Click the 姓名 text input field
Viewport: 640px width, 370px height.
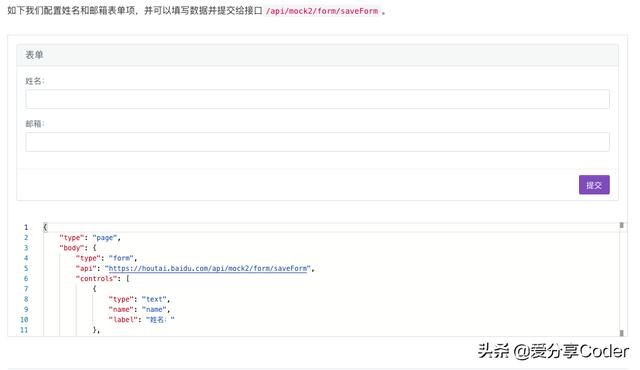coord(317,99)
